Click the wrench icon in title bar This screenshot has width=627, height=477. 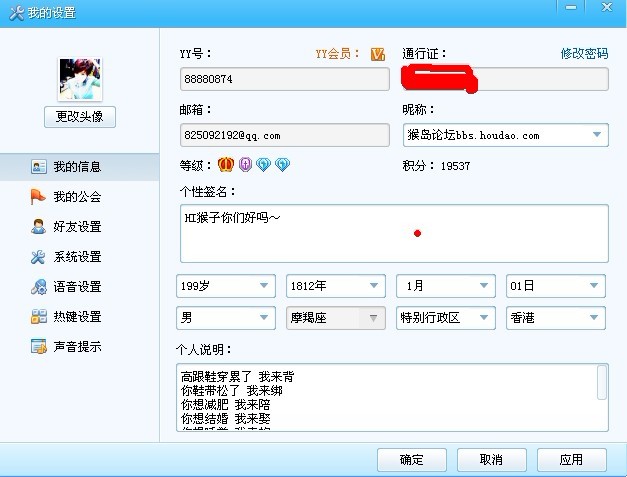pyautogui.click(x=16, y=13)
